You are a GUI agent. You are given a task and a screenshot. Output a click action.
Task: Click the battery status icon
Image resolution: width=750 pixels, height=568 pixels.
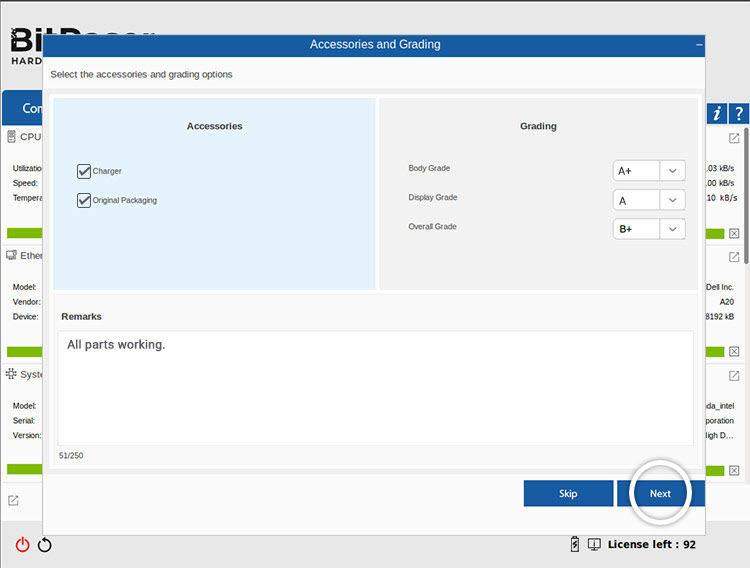pos(574,544)
